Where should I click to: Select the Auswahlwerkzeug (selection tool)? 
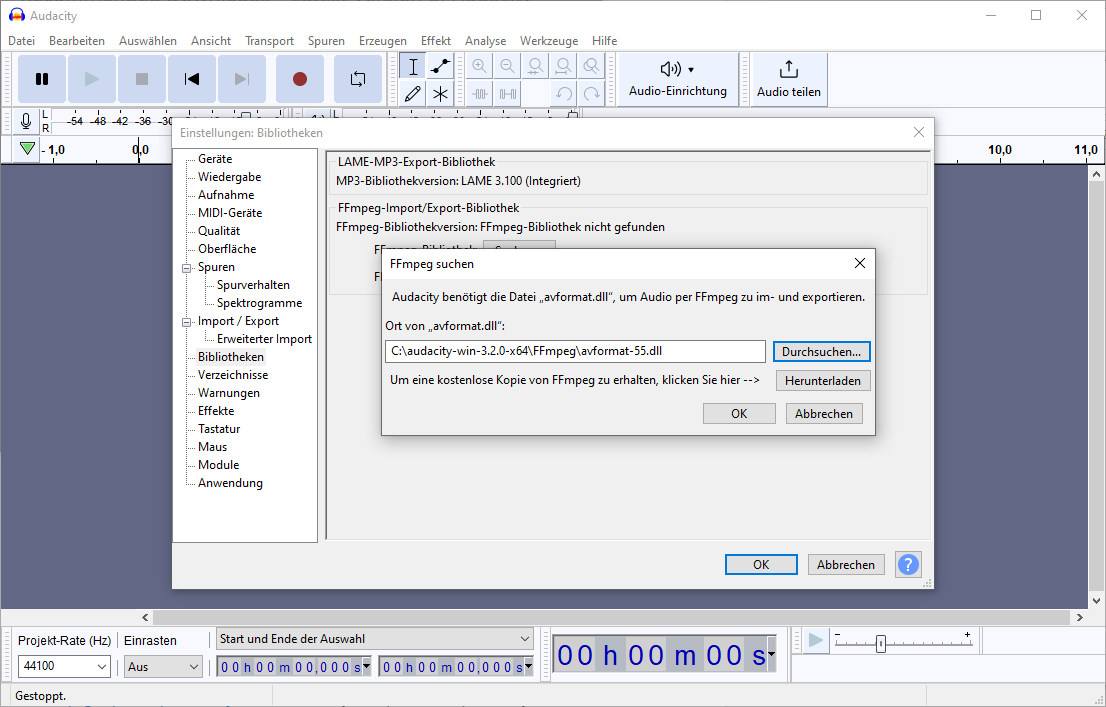click(x=413, y=65)
